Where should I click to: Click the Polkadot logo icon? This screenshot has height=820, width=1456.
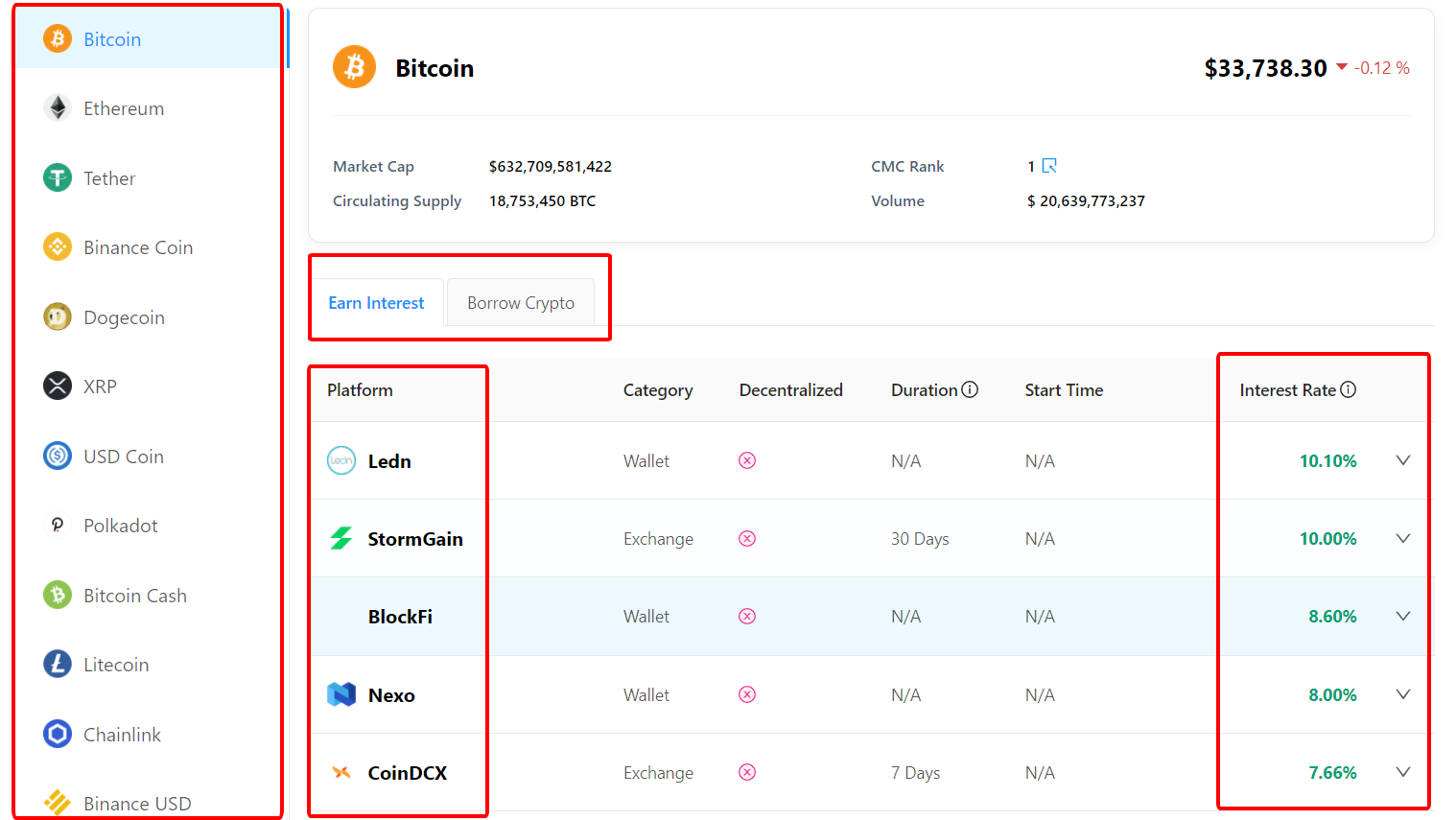(x=58, y=526)
